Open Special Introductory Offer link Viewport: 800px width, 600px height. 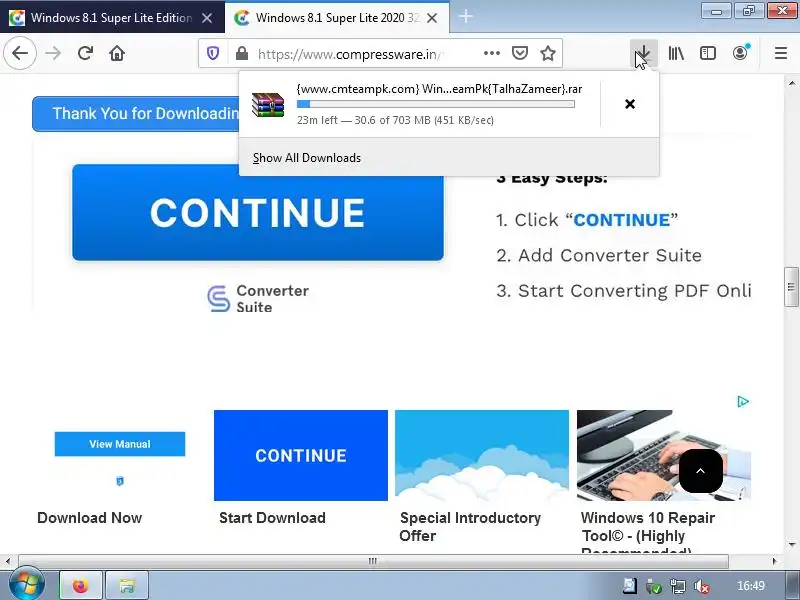pyautogui.click(x=470, y=527)
